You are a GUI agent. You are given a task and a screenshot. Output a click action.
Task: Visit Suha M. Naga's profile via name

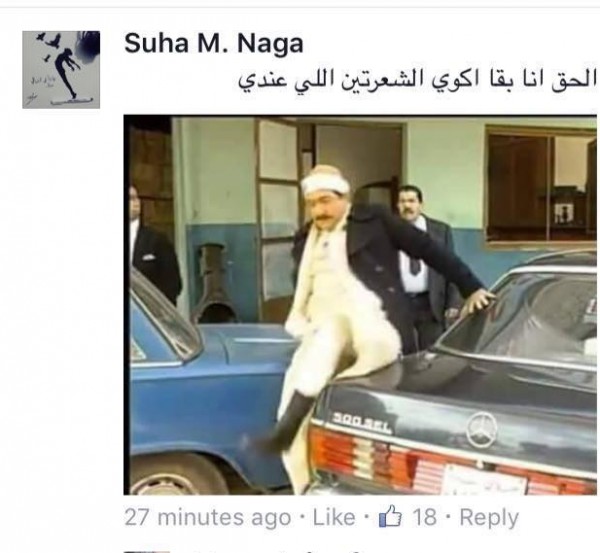click(x=214, y=43)
